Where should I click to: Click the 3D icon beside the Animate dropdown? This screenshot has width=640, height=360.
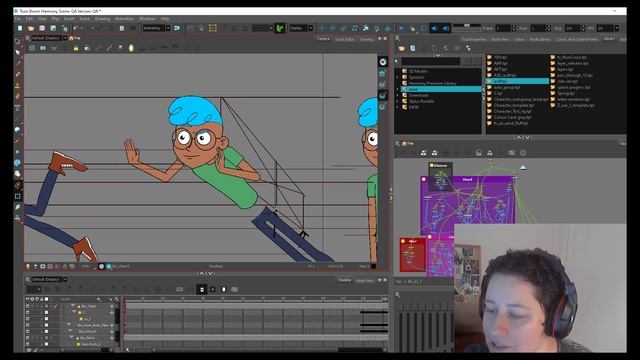point(177,28)
